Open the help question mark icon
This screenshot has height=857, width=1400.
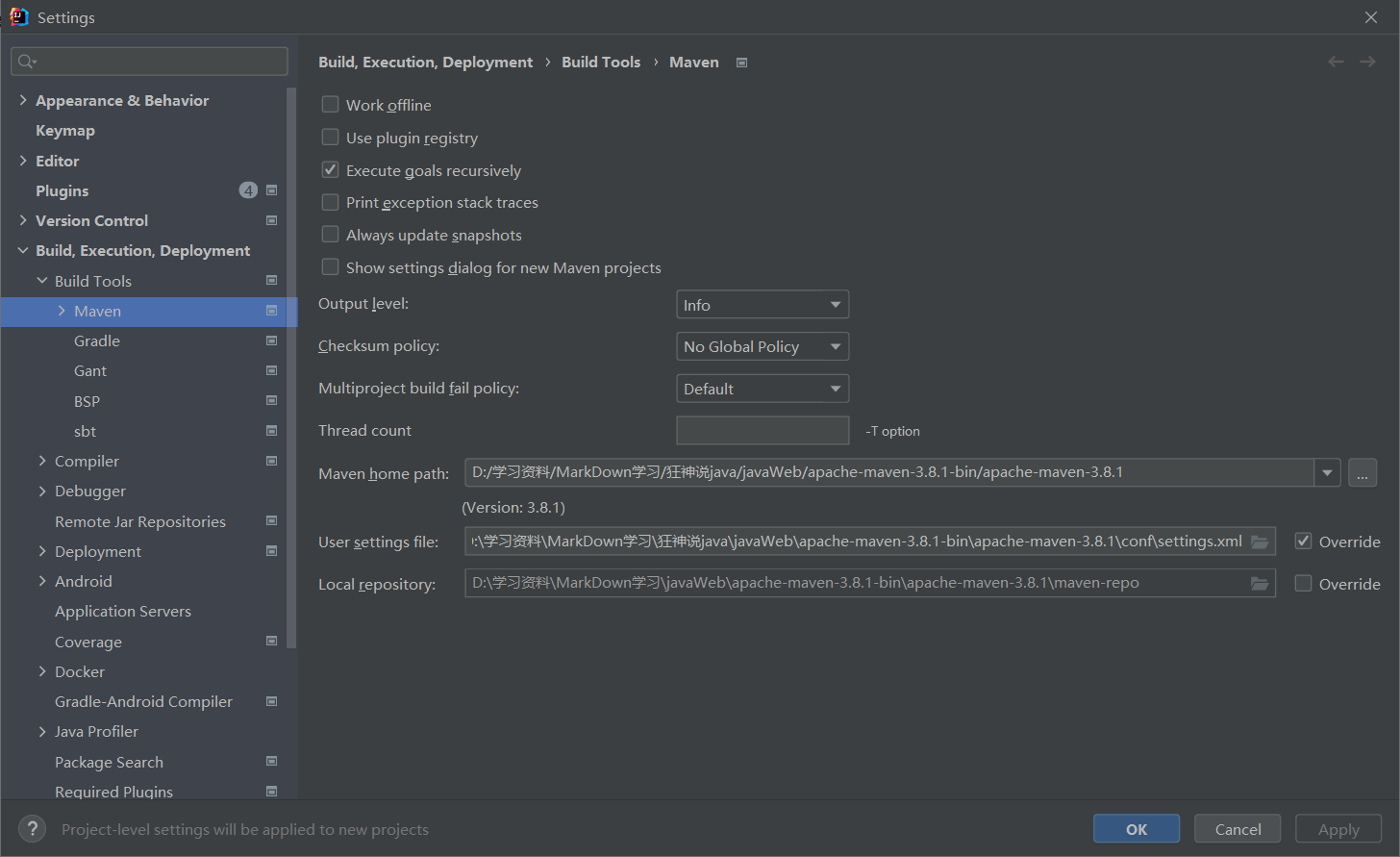point(32,829)
